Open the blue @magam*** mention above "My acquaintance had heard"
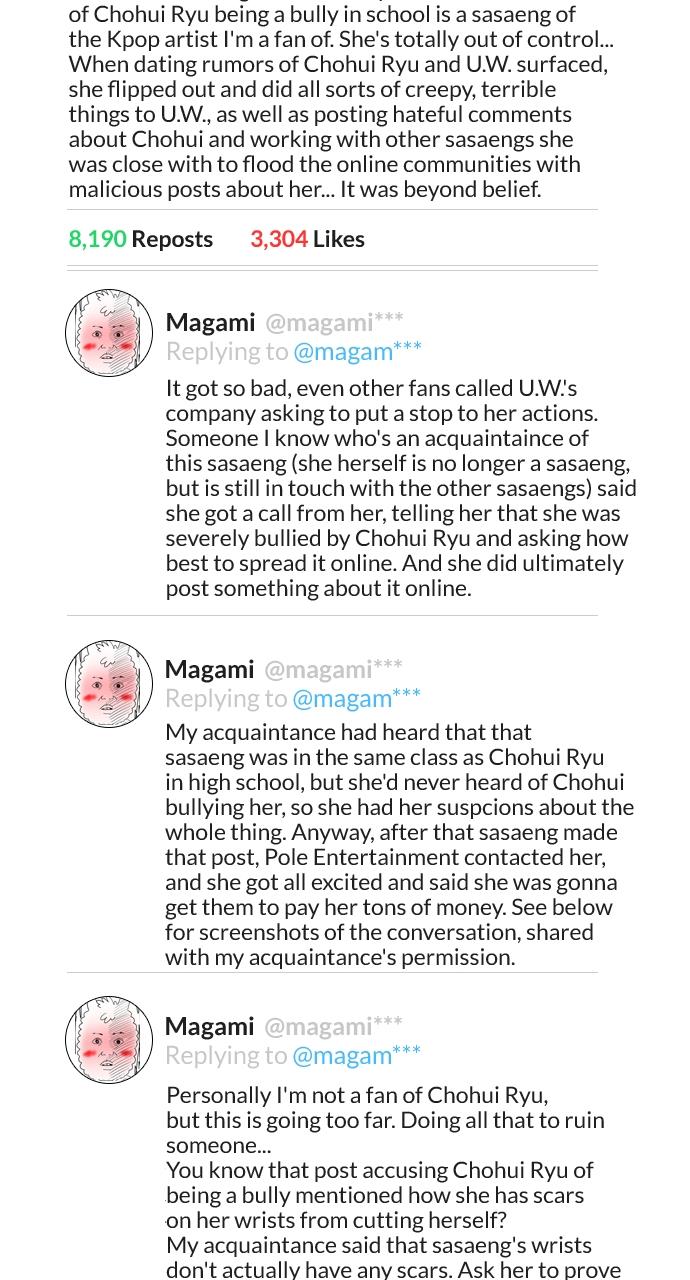Viewport: 690px width, 1280px height. point(356,698)
